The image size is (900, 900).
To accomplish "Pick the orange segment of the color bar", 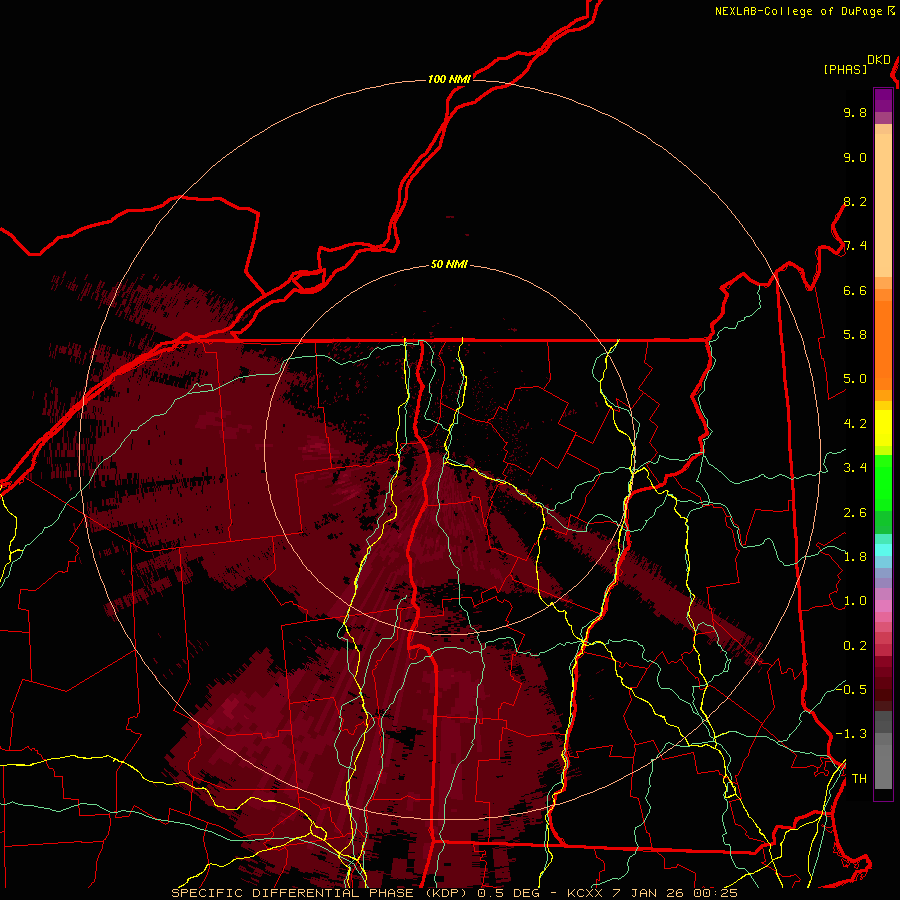I will click(883, 345).
